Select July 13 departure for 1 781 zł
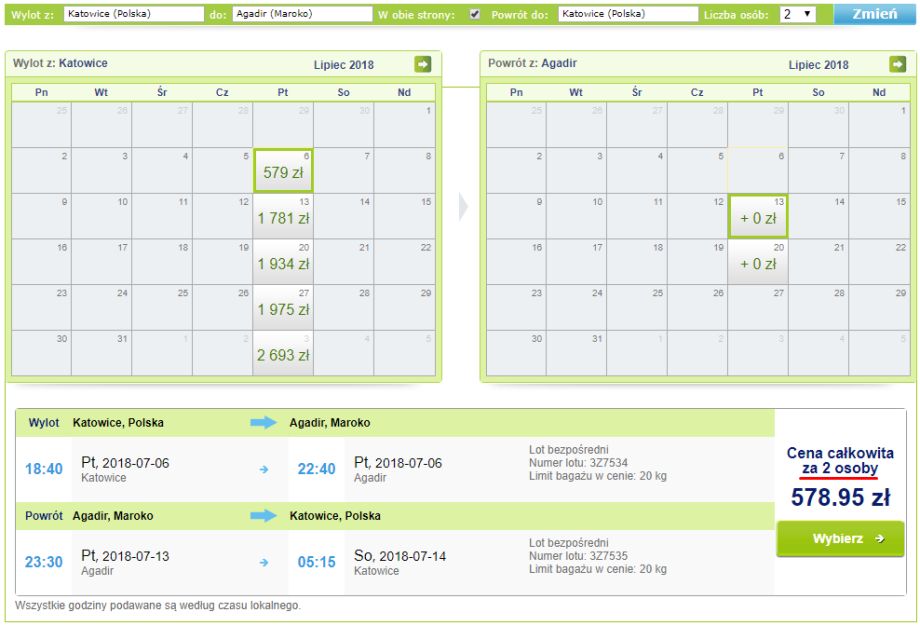This screenshot has height=626, width=920. point(283,216)
